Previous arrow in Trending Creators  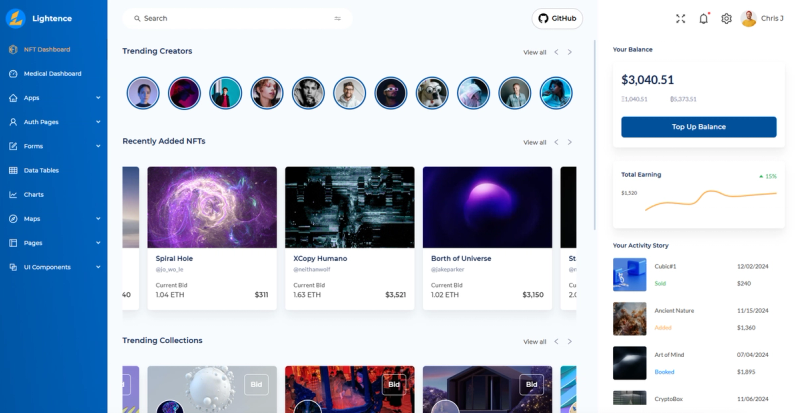coord(557,52)
